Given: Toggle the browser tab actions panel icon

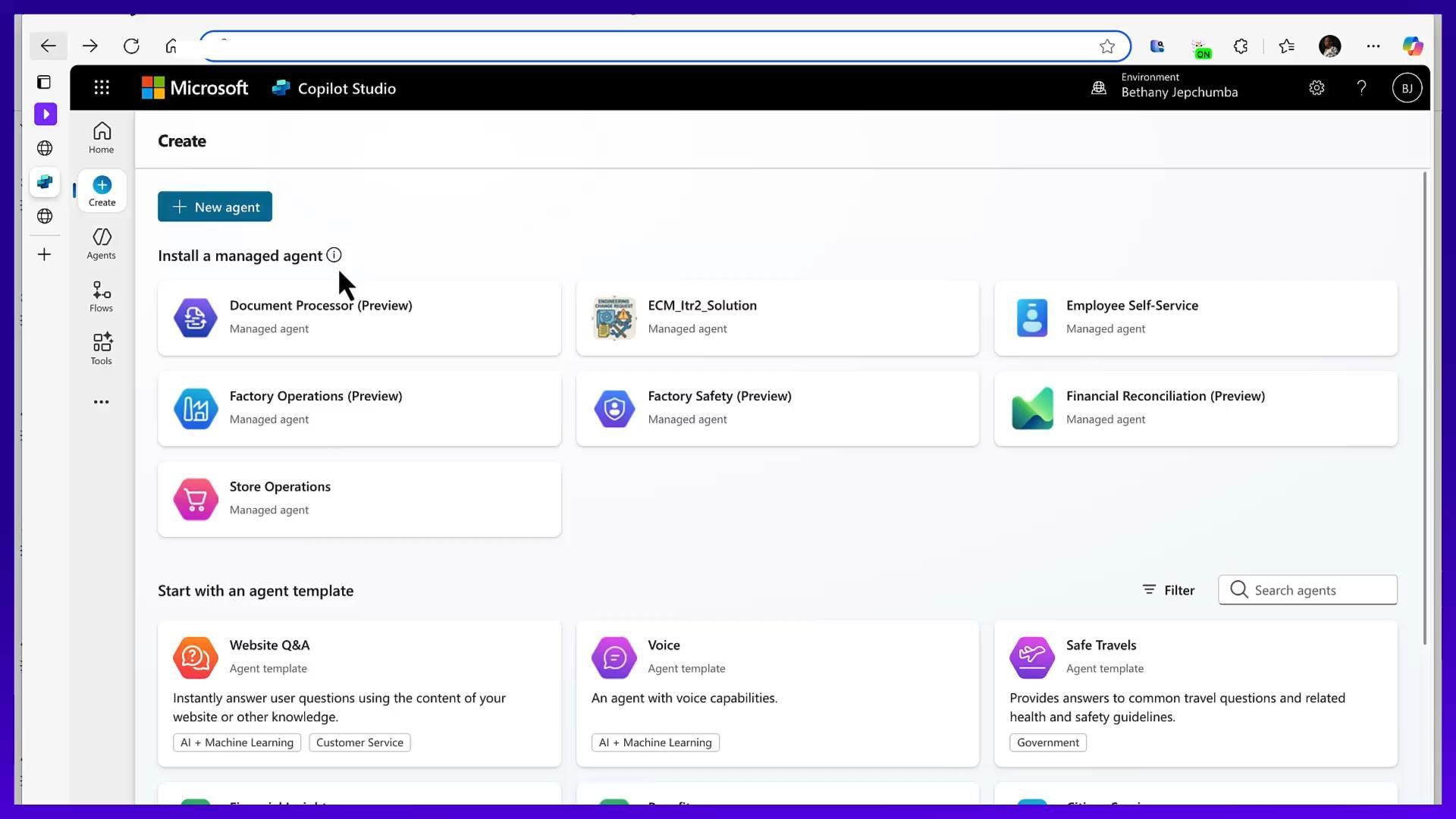Looking at the screenshot, I should (45, 82).
